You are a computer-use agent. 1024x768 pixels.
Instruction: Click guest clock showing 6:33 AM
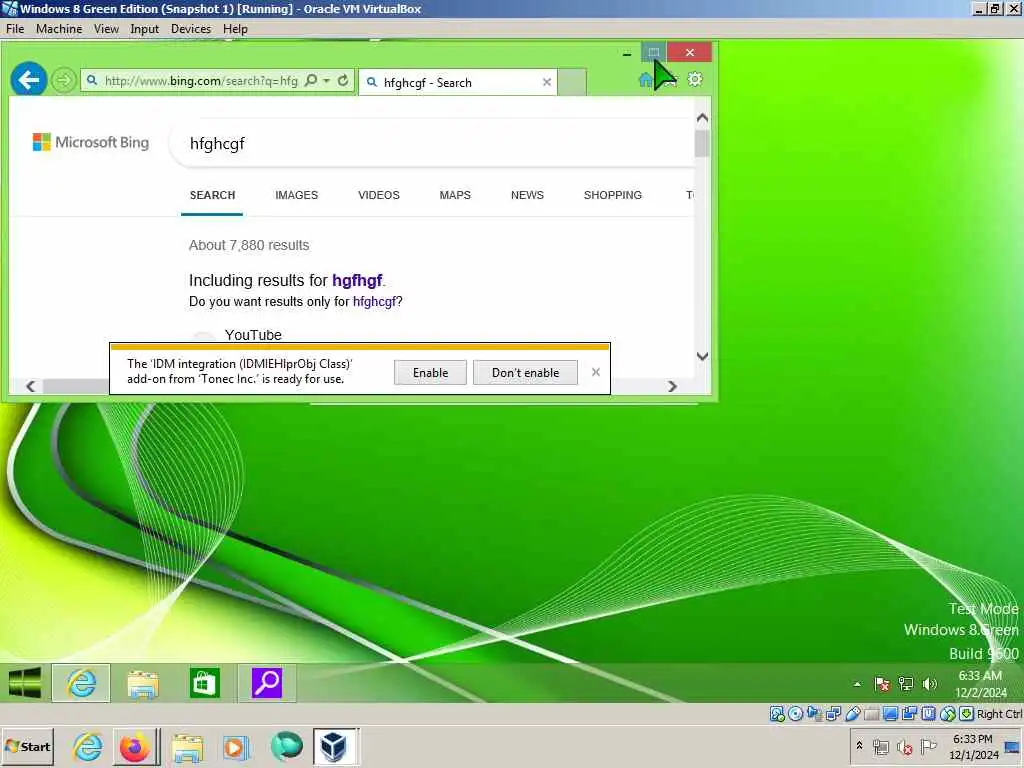coord(981,684)
